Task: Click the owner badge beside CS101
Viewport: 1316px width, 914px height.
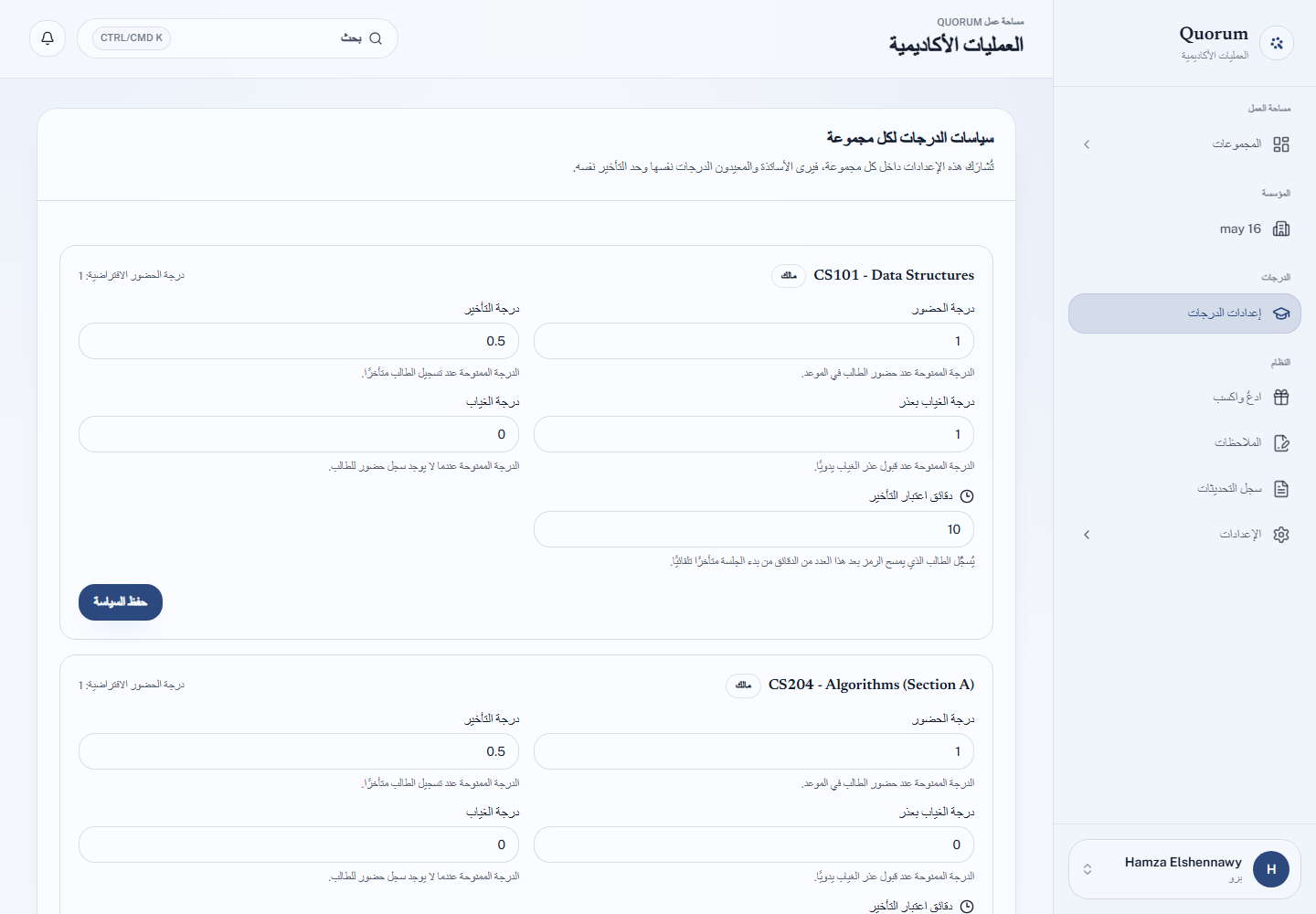Action: 789,275
